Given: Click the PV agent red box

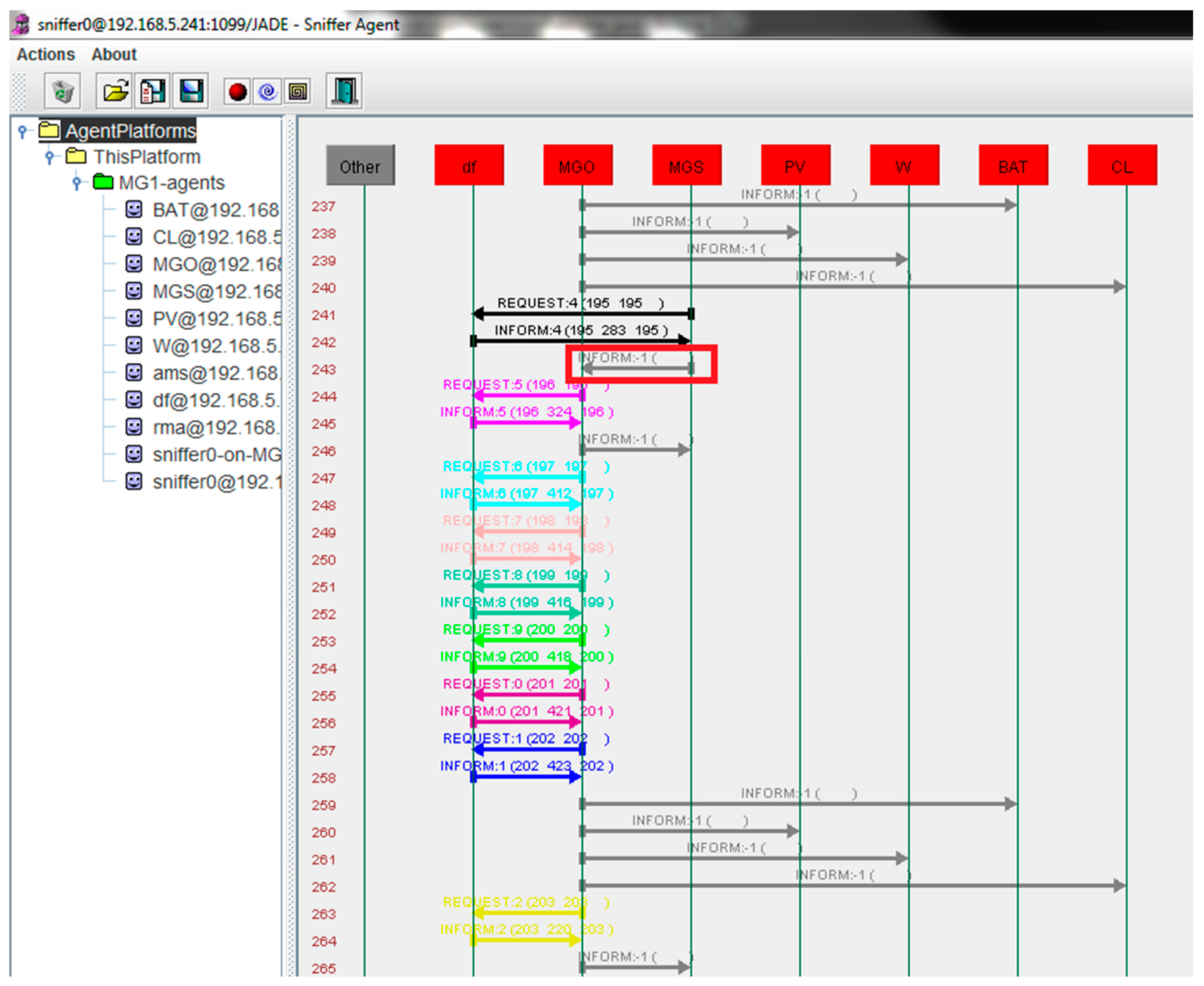Looking at the screenshot, I should (795, 166).
